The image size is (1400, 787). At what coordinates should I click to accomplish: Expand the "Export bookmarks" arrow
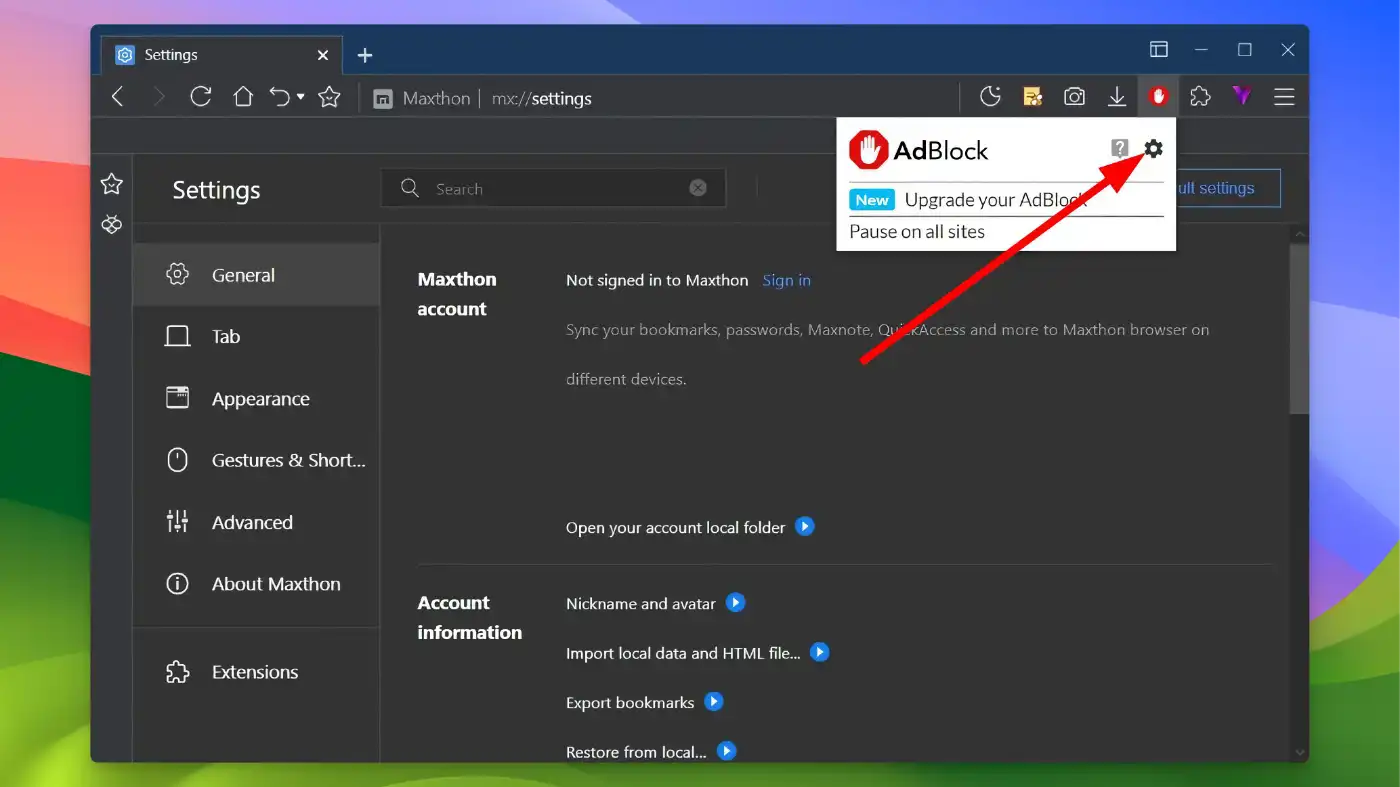(713, 701)
